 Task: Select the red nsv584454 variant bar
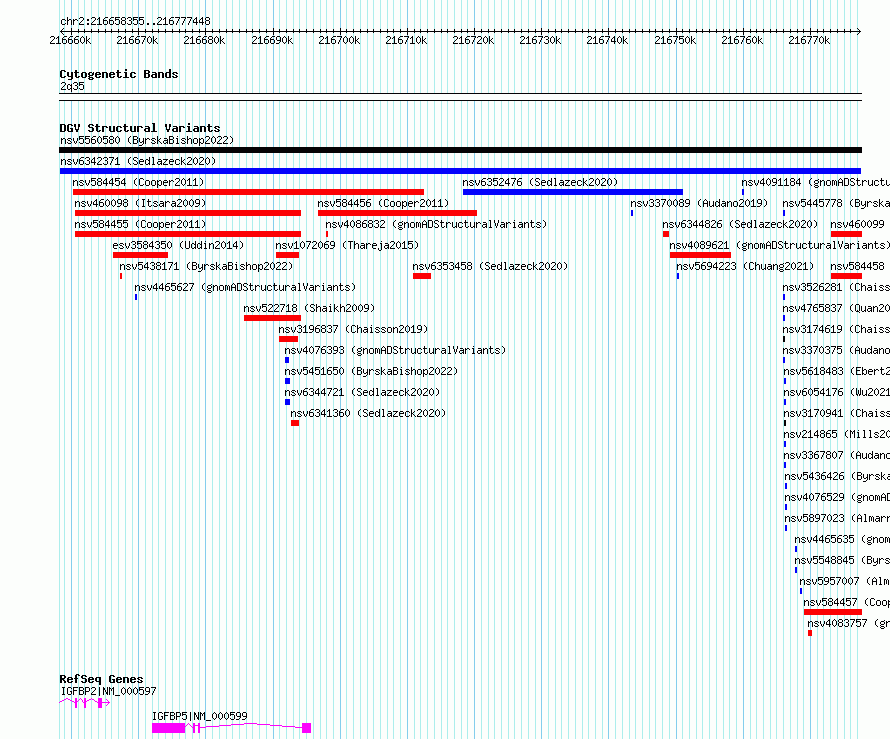248,192
